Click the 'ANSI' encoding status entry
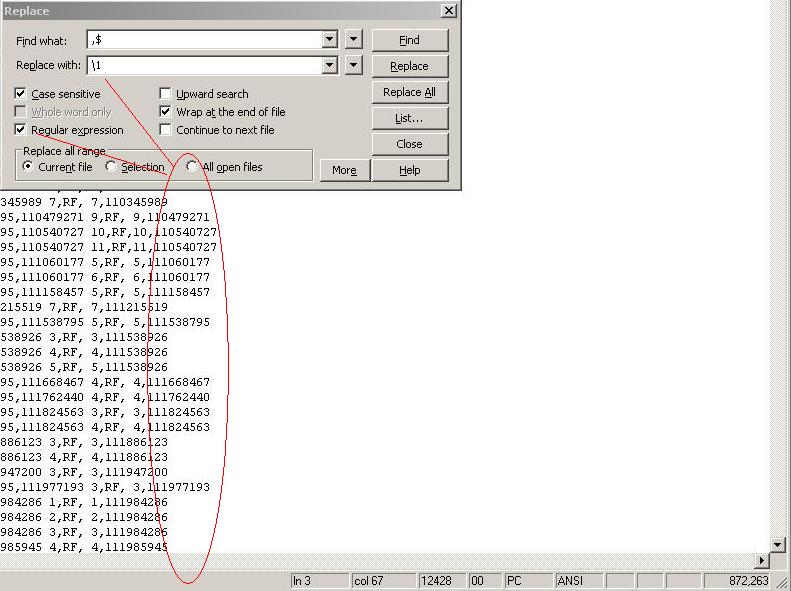The height and width of the screenshot is (591, 791). pos(579,581)
